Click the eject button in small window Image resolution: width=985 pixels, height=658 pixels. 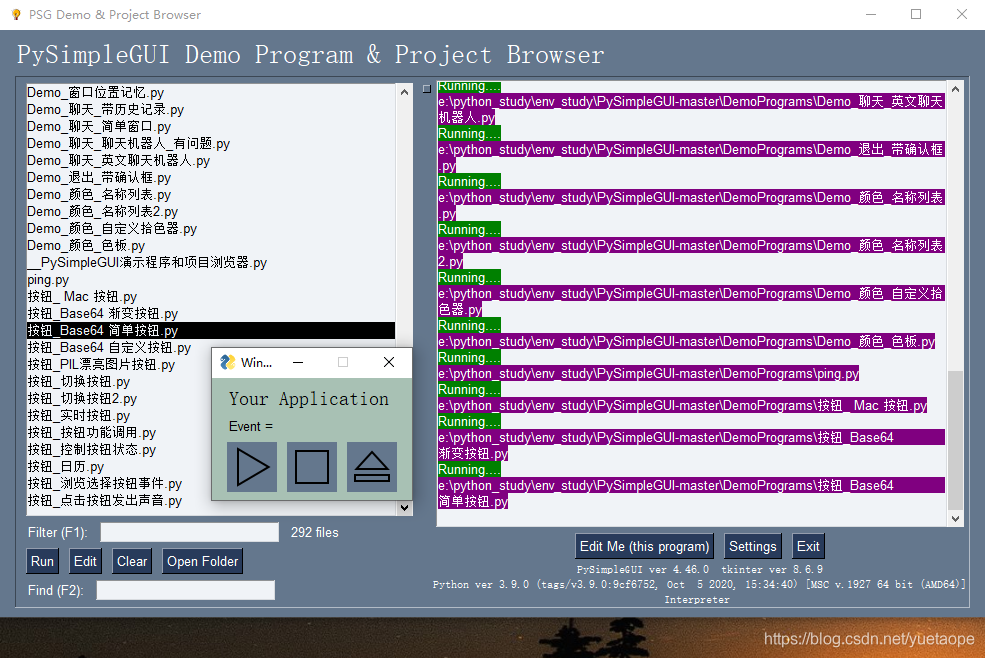click(372, 467)
